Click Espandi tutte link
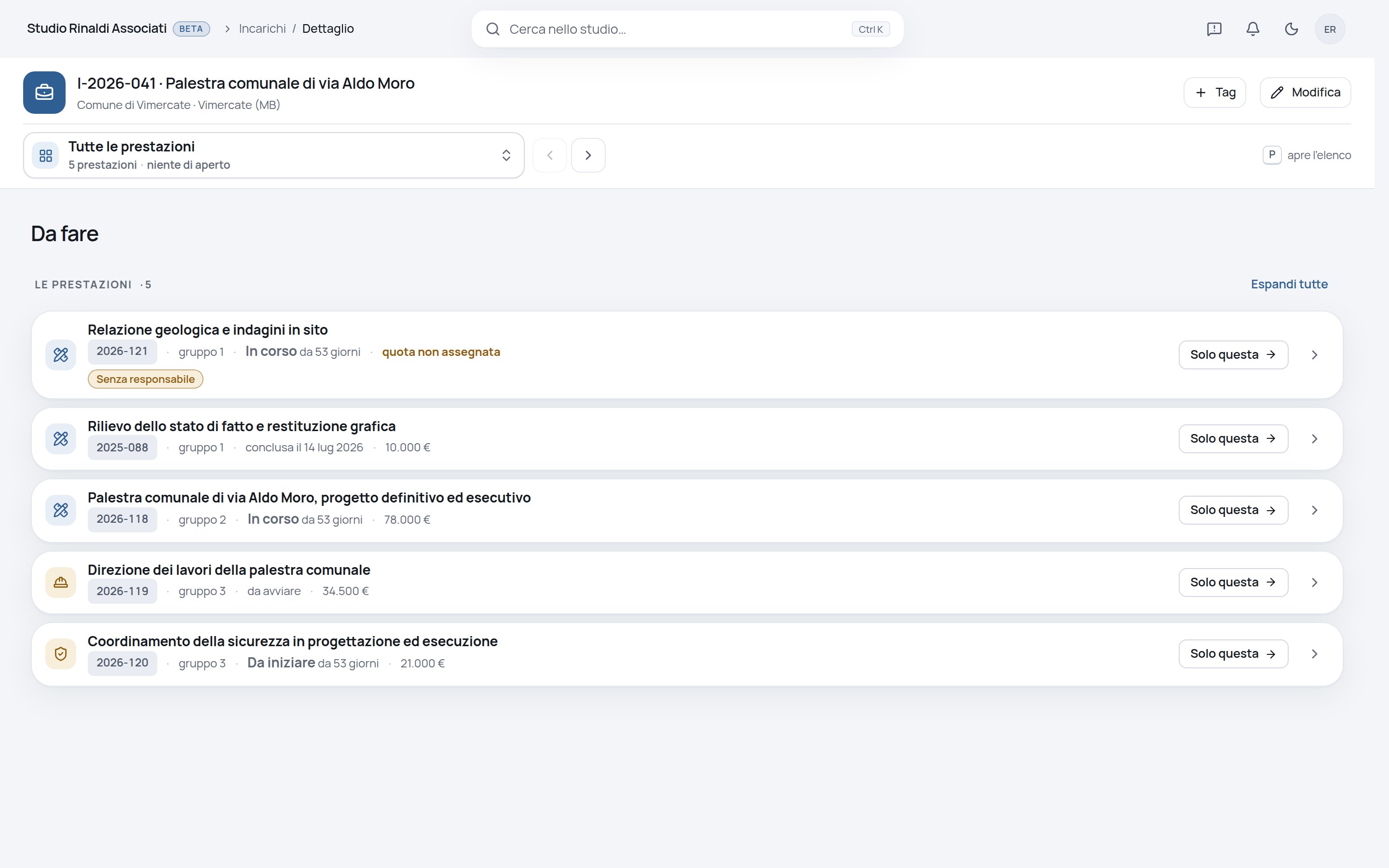This screenshot has width=1389, height=868. (x=1289, y=284)
